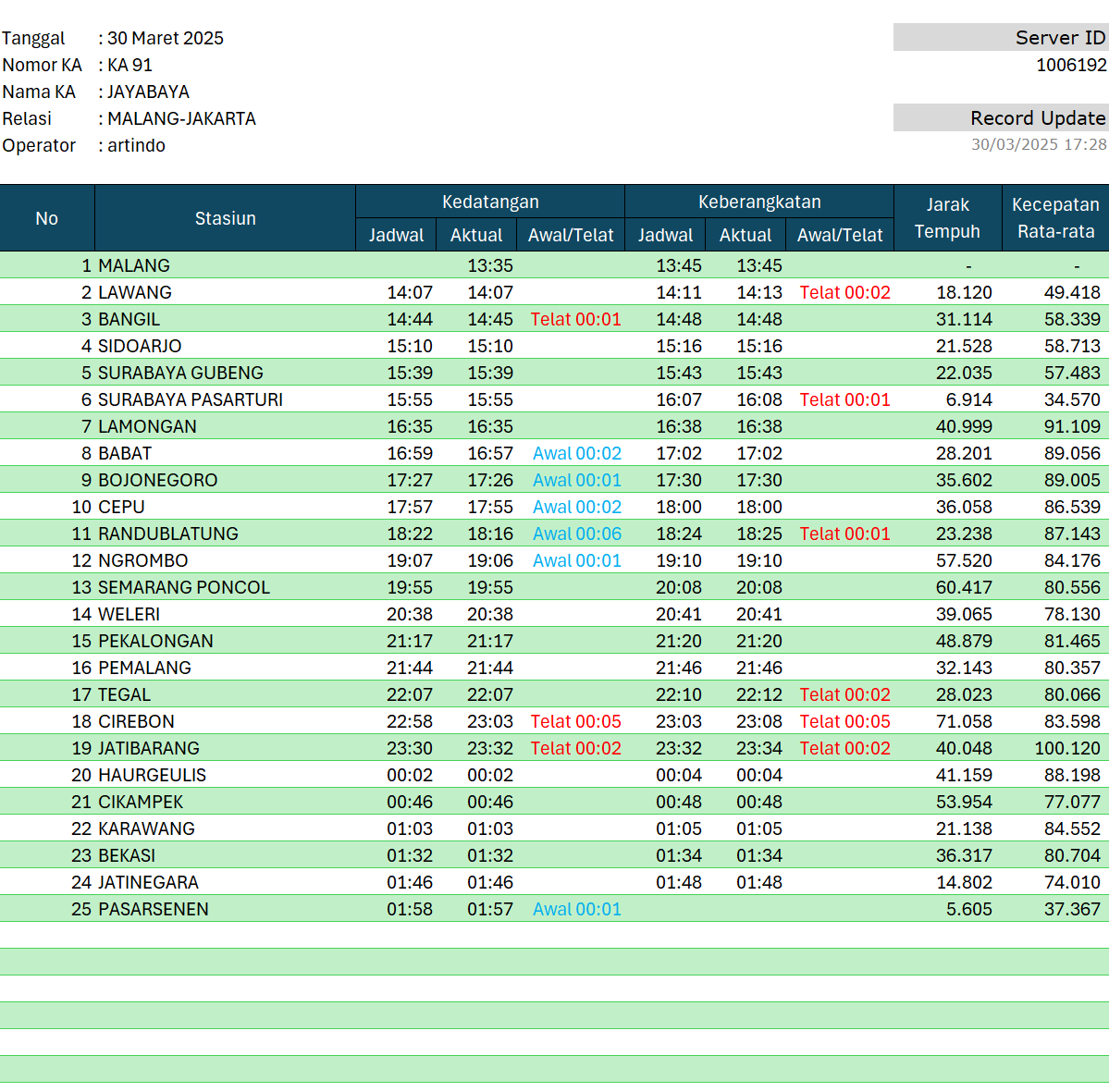
Task: Click the Kecepatan Rata-rata column header
Action: click(1055, 218)
